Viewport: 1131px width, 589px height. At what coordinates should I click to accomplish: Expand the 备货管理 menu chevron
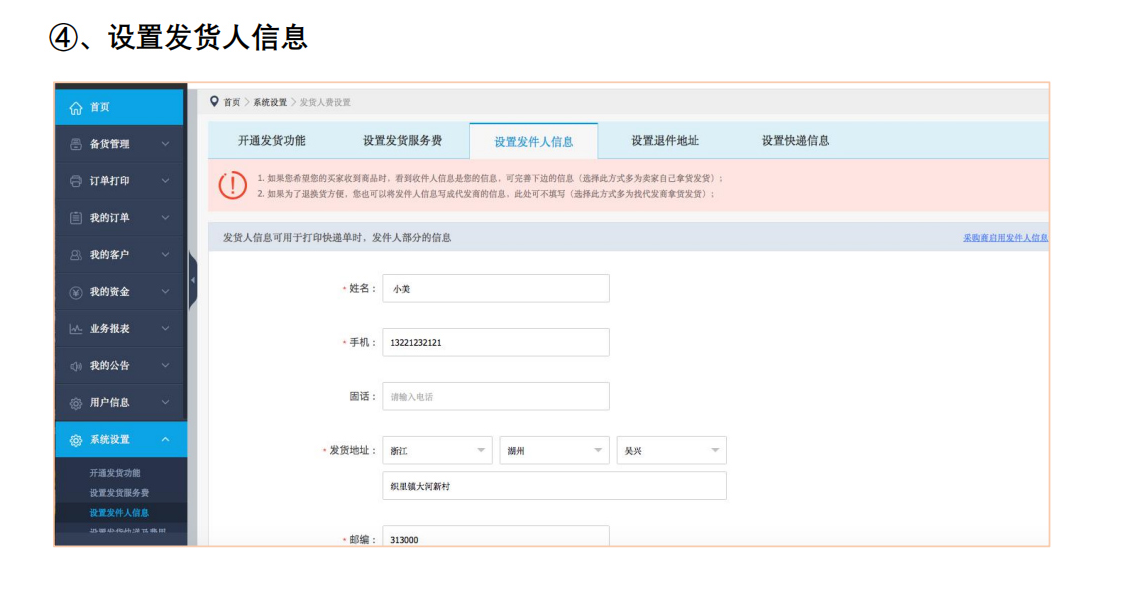coord(165,144)
